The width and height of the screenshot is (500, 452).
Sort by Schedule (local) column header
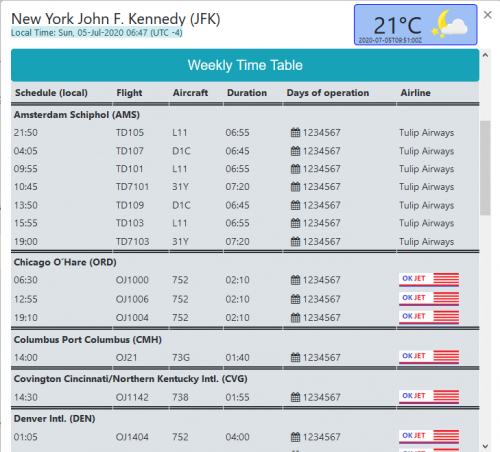pos(51,93)
